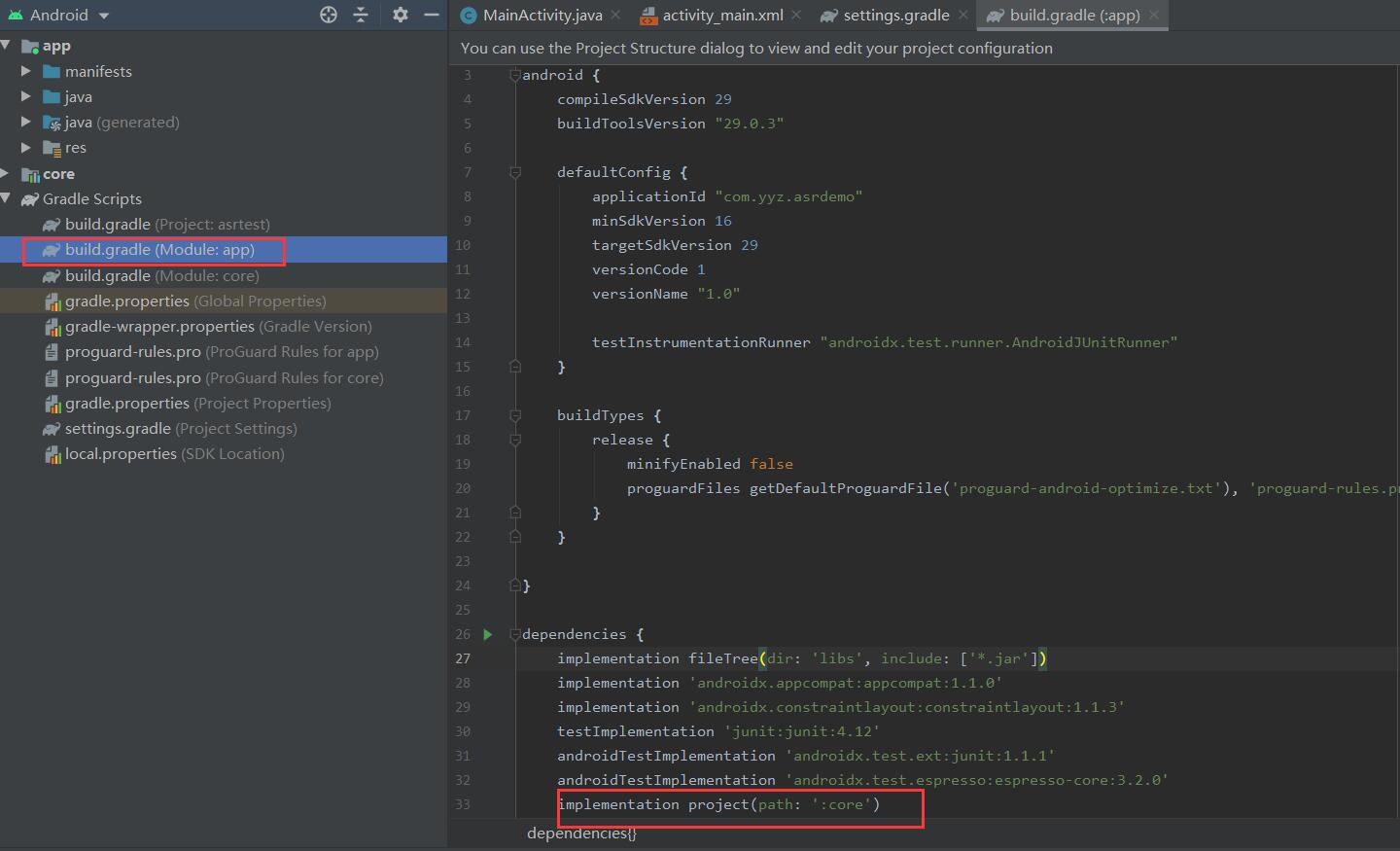
Task: Expand the java (generated) folder
Action: click(26, 122)
